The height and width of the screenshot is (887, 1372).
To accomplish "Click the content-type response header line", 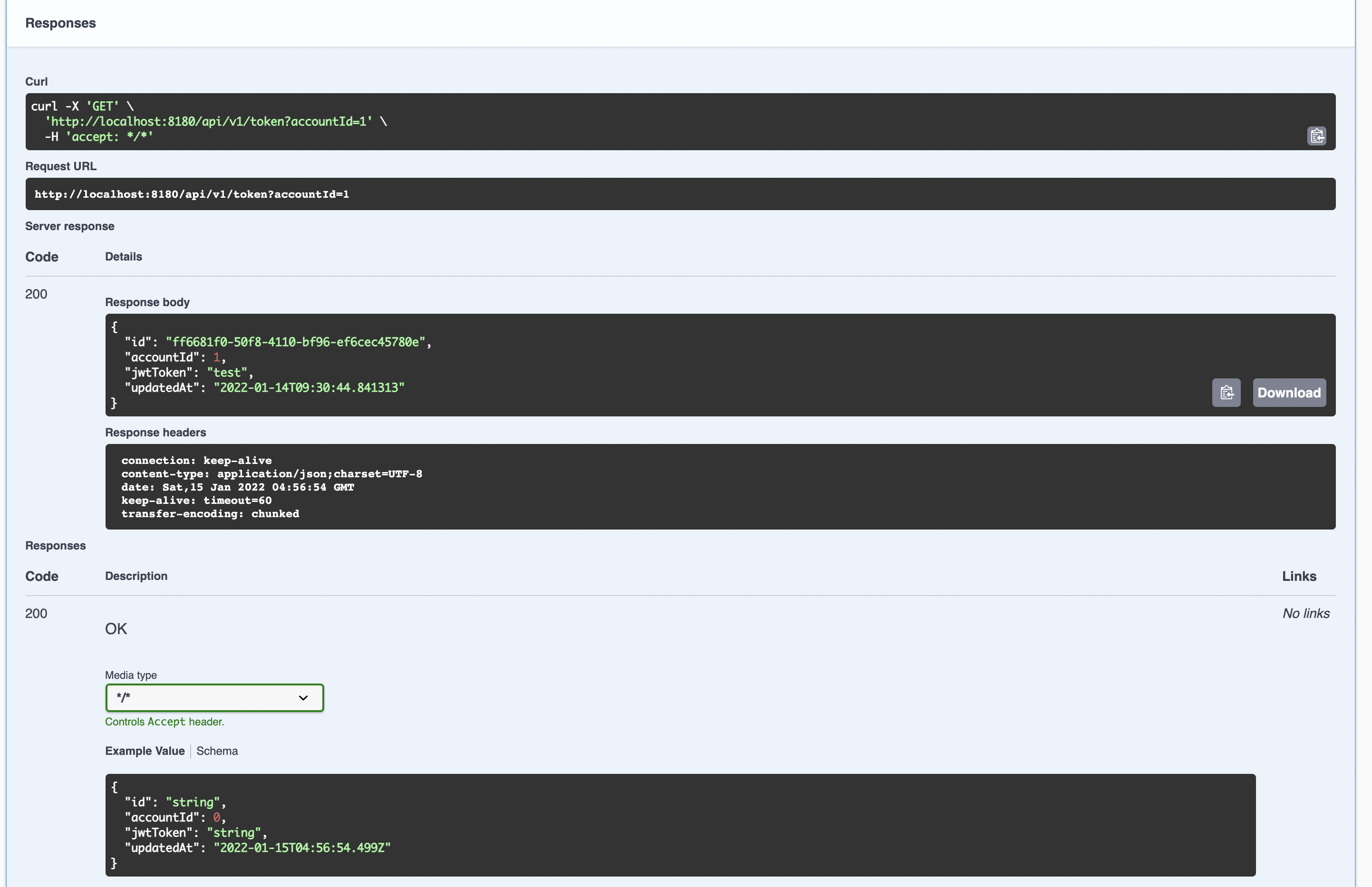I will [271, 474].
